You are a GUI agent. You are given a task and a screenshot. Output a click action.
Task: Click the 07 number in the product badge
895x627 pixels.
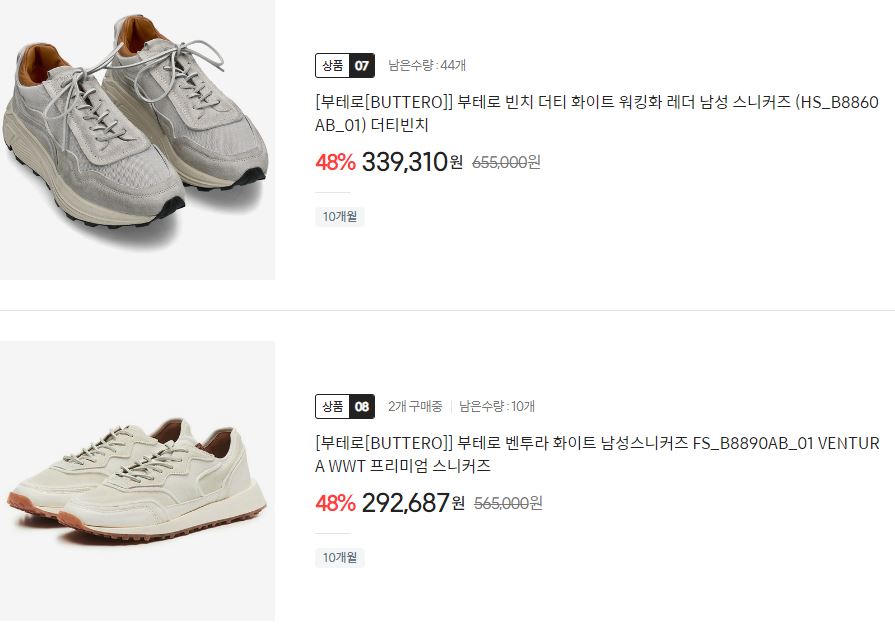point(362,65)
